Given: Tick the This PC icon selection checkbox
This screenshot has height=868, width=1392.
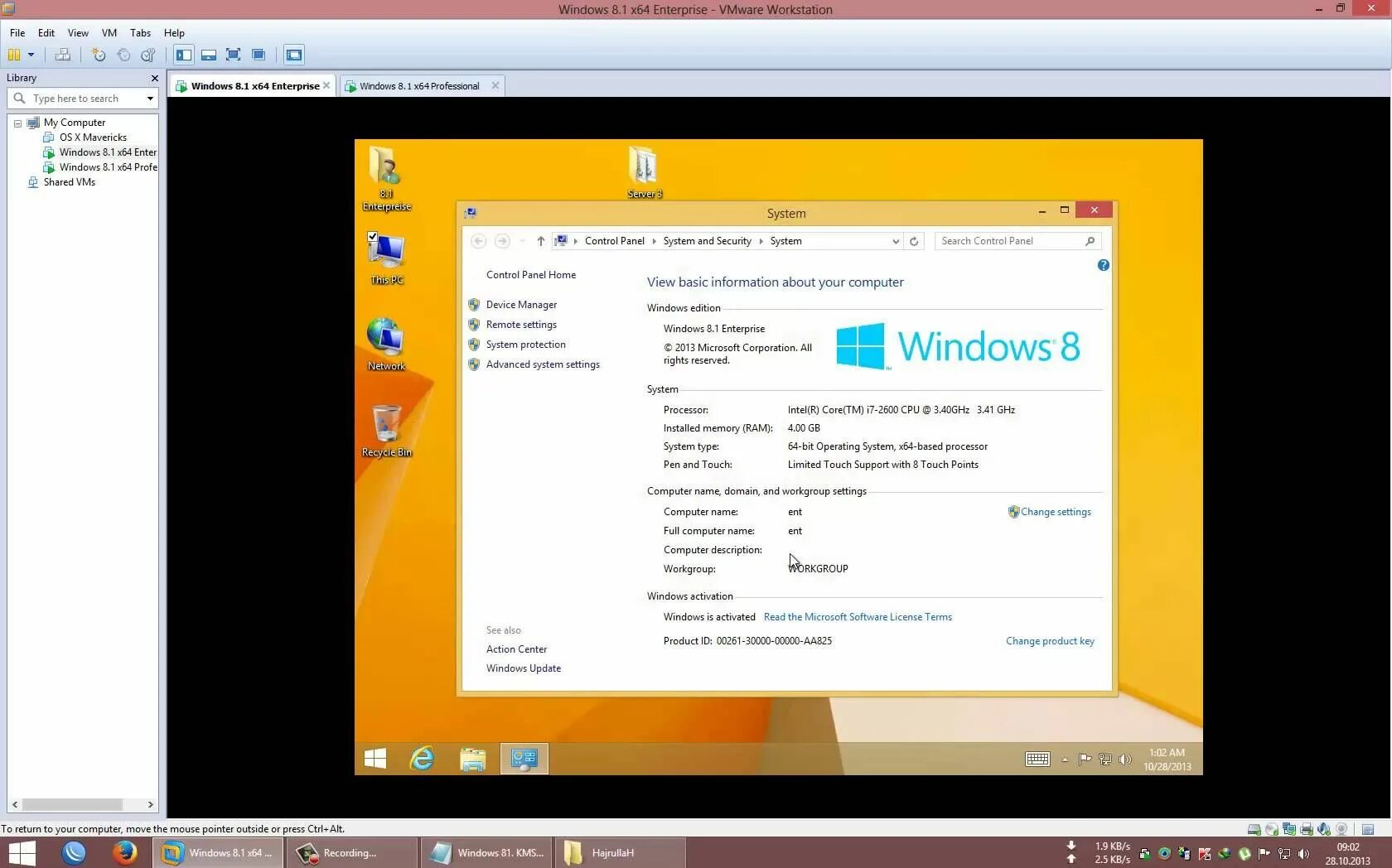Looking at the screenshot, I should (373, 237).
